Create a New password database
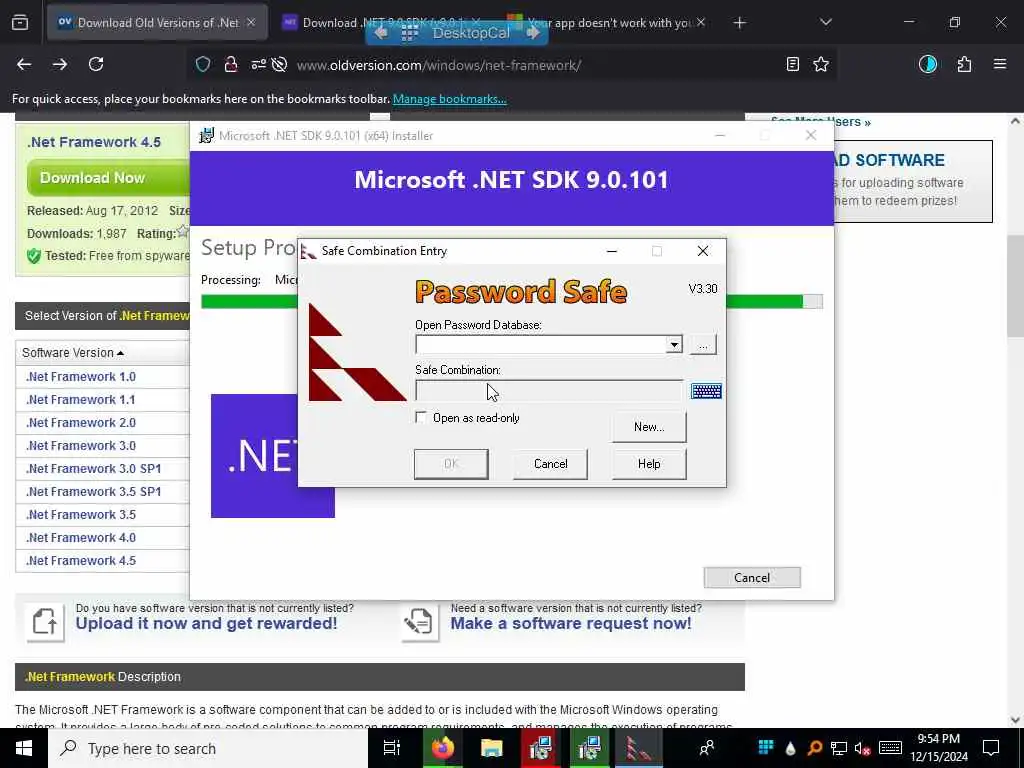Image resolution: width=1024 pixels, height=768 pixels. 649,426
